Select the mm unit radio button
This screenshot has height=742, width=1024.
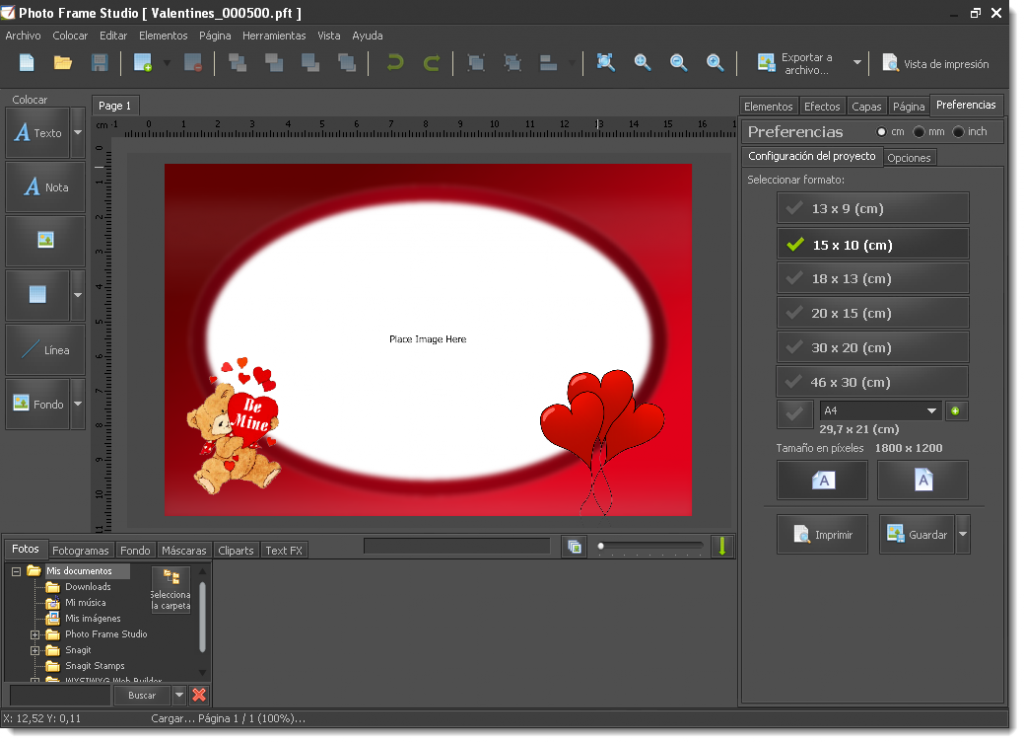pos(919,132)
